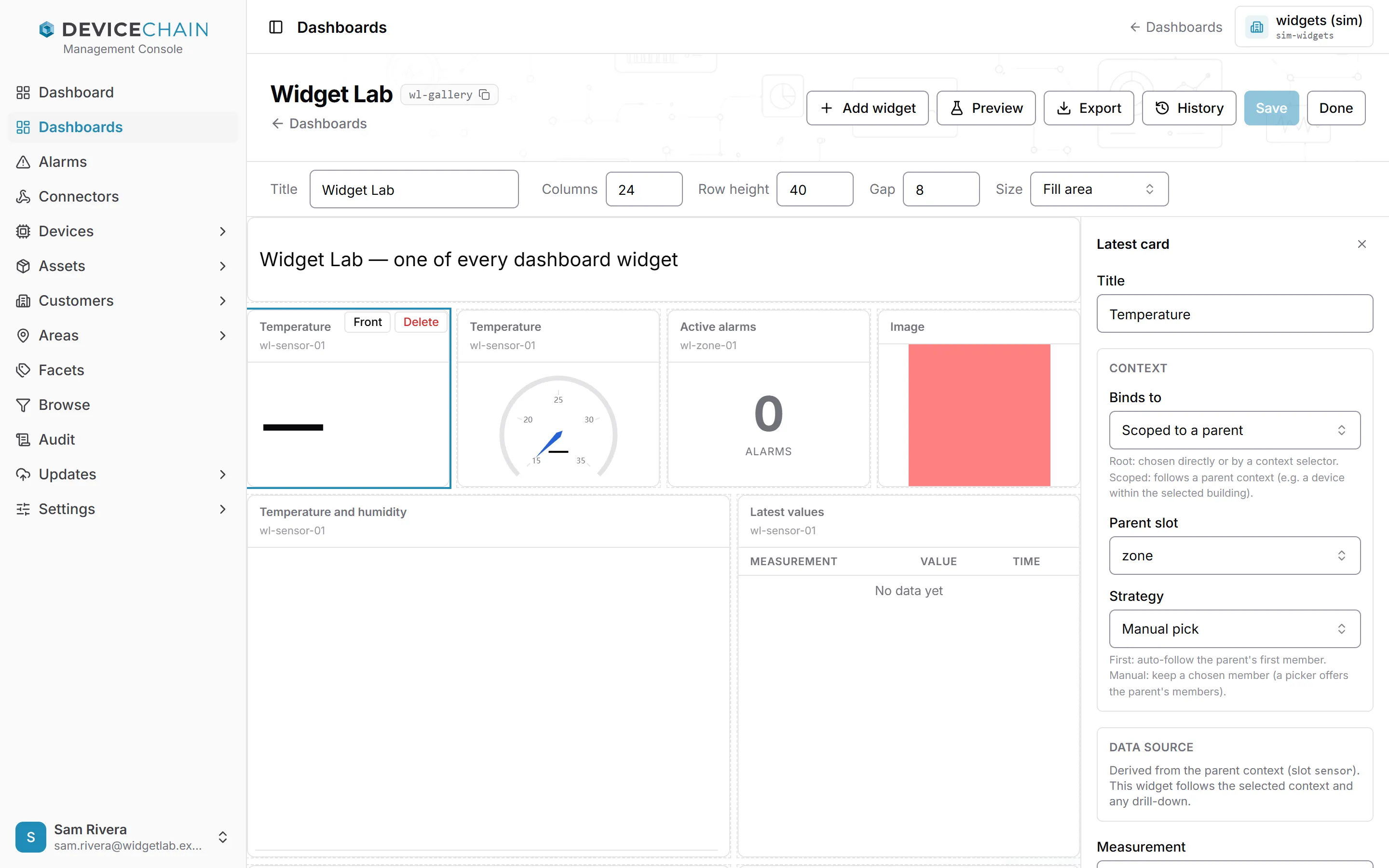This screenshot has height=868, width=1389.
Task: Open the Binds to dropdown
Action: coord(1234,430)
